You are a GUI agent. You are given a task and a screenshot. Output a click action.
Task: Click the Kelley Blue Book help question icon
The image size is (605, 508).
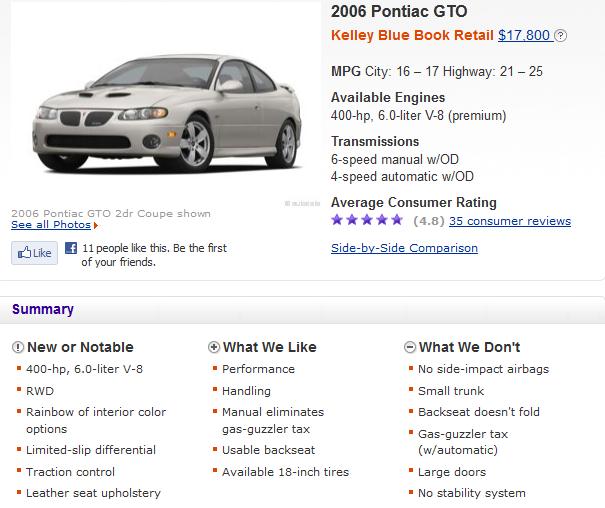[560, 35]
